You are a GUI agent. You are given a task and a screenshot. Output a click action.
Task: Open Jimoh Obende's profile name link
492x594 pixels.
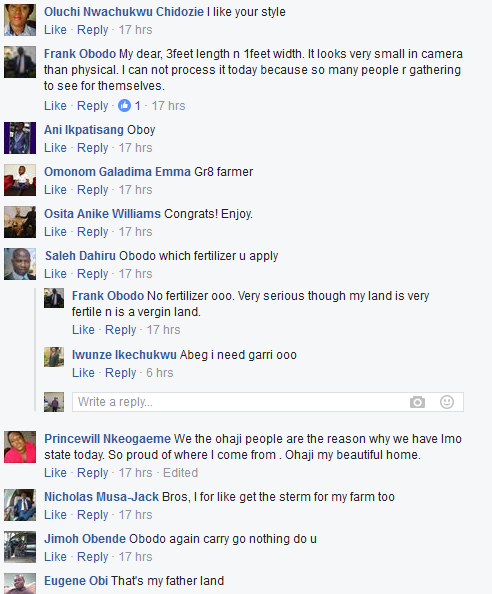[85, 539]
